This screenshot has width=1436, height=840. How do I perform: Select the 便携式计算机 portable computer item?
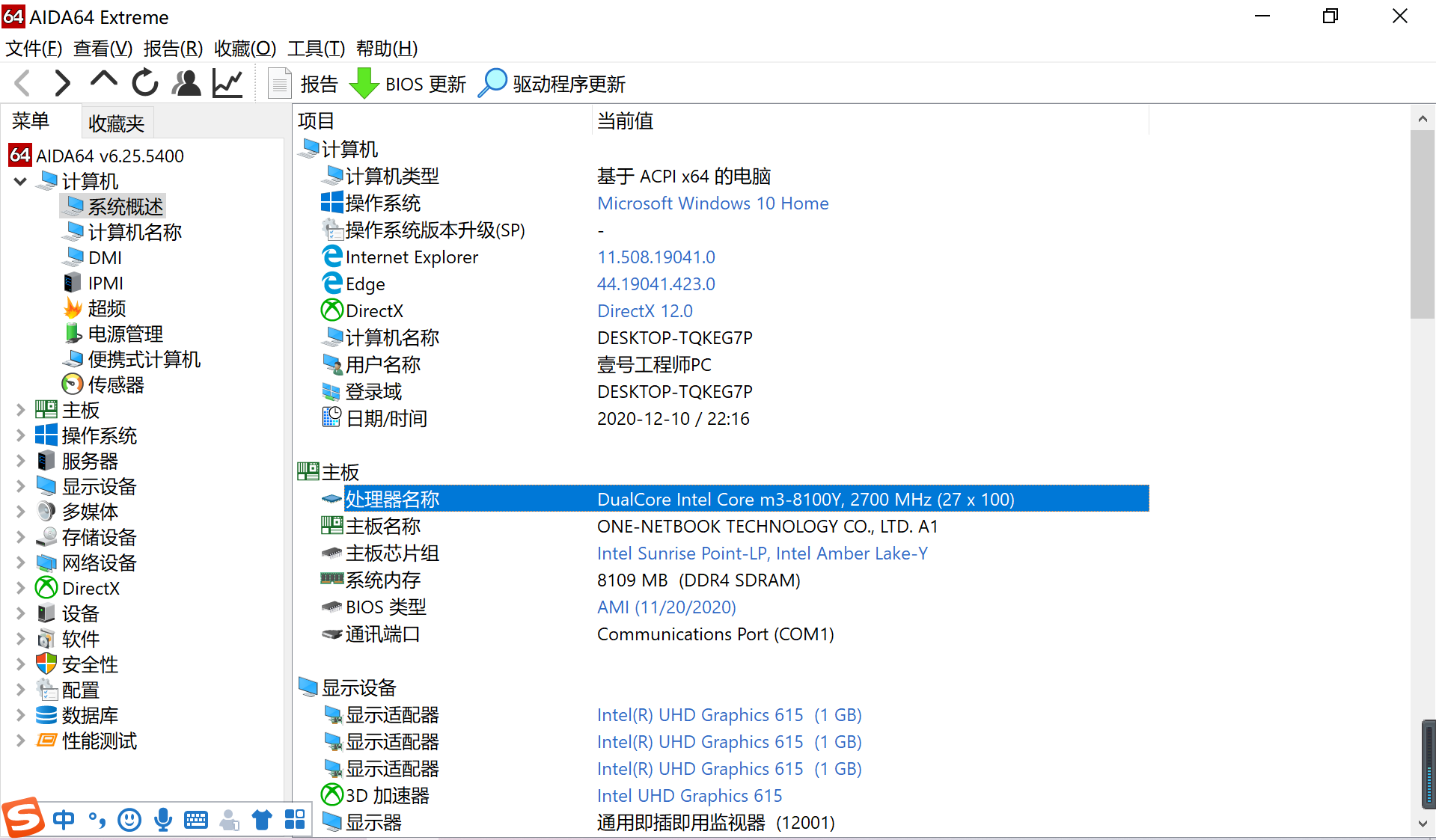132,359
